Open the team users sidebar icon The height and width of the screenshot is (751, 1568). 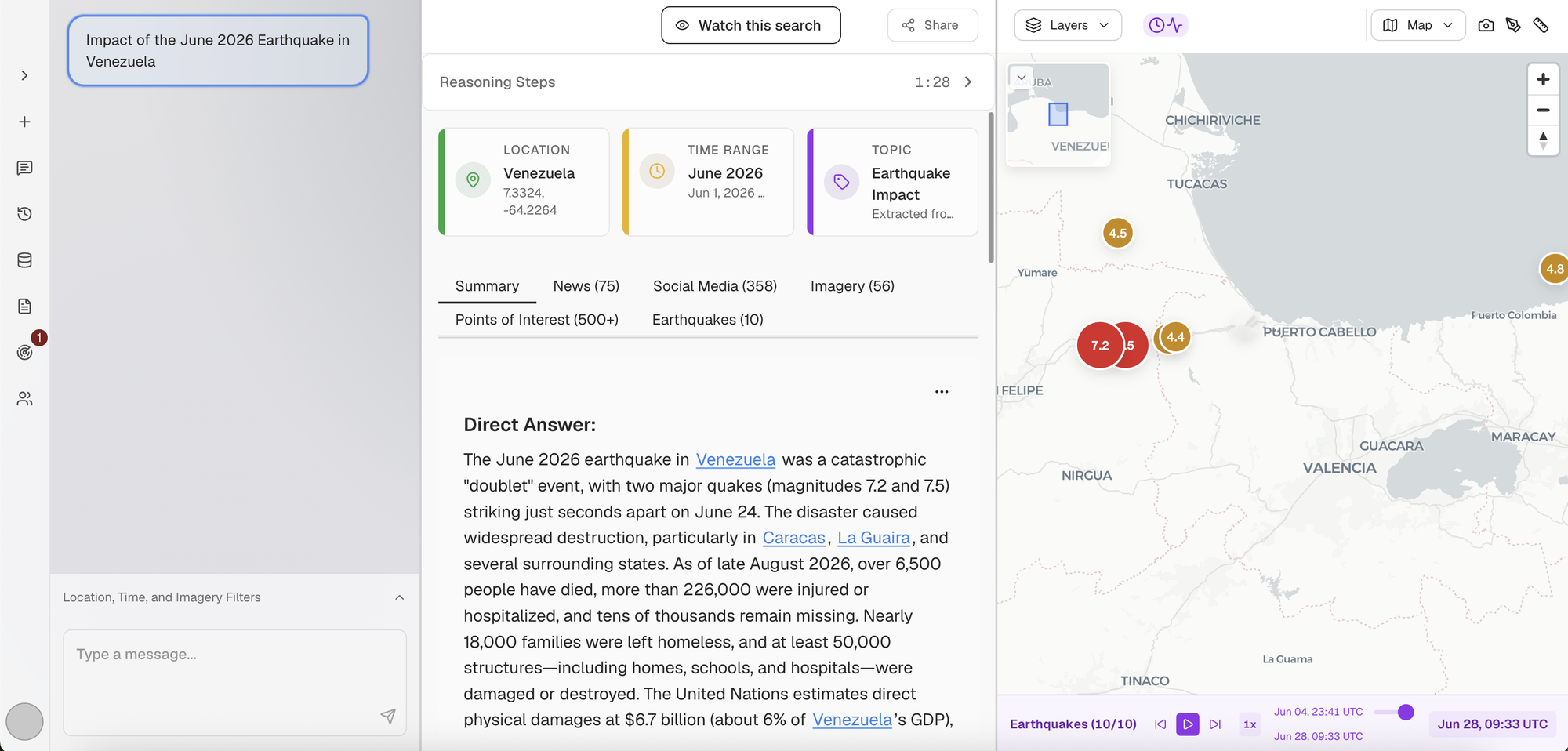click(x=24, y=399)
